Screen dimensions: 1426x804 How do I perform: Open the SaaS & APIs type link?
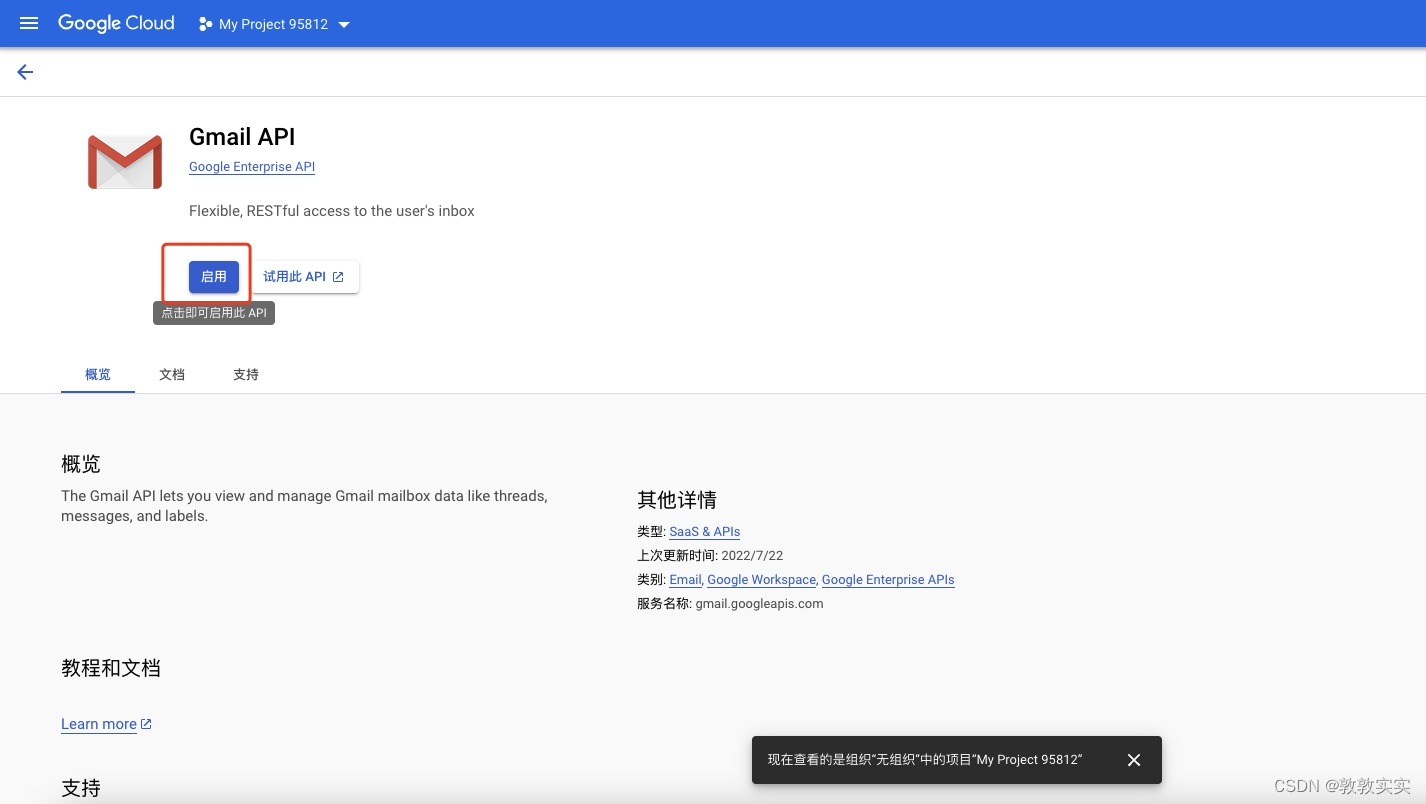coord(704,532)
